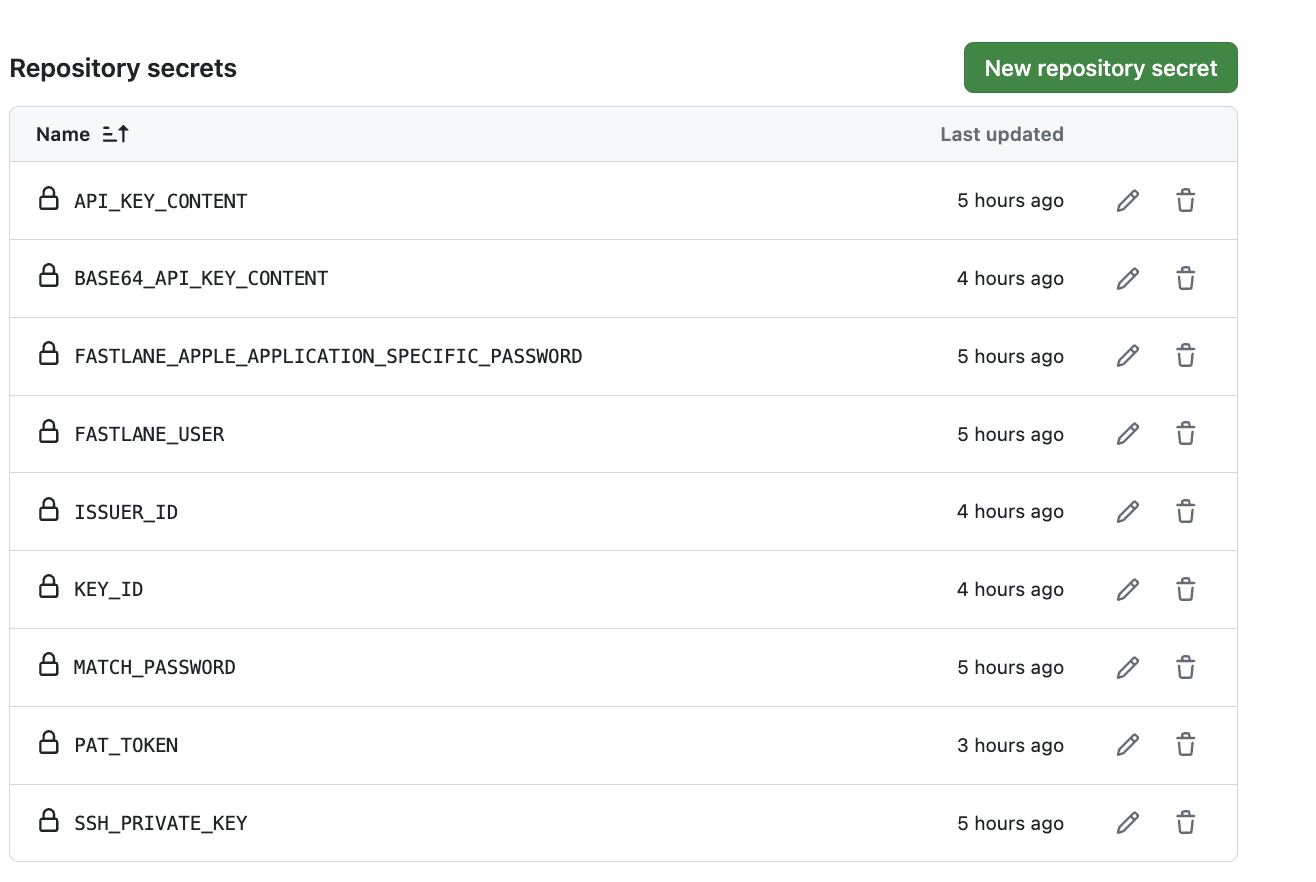1316x882 pixels.
Task: Click the Repository secrets heading
Action: click(x=123, y=69)
